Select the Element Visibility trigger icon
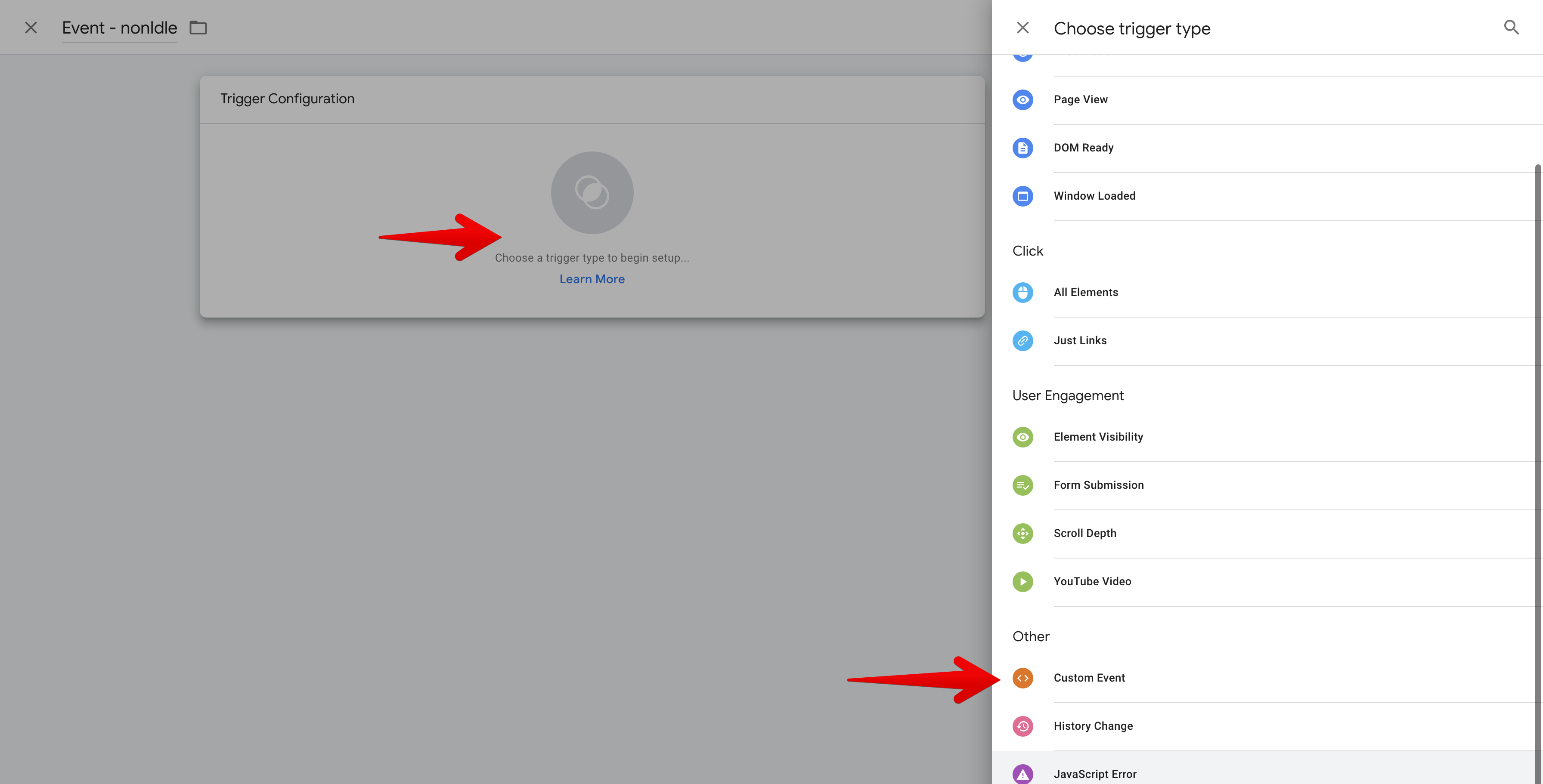Screen dimensions: 1543x784 click(1022, 437)
